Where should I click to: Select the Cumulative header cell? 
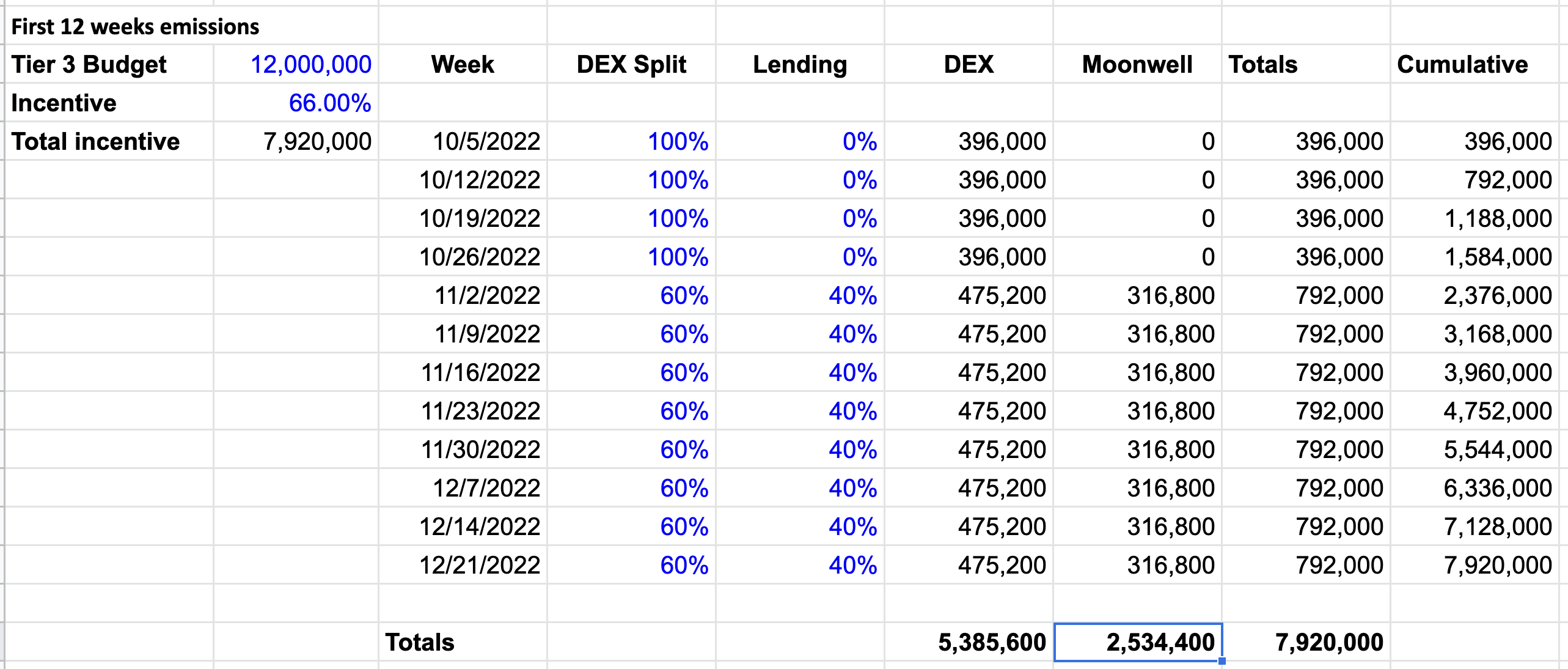1462,64
